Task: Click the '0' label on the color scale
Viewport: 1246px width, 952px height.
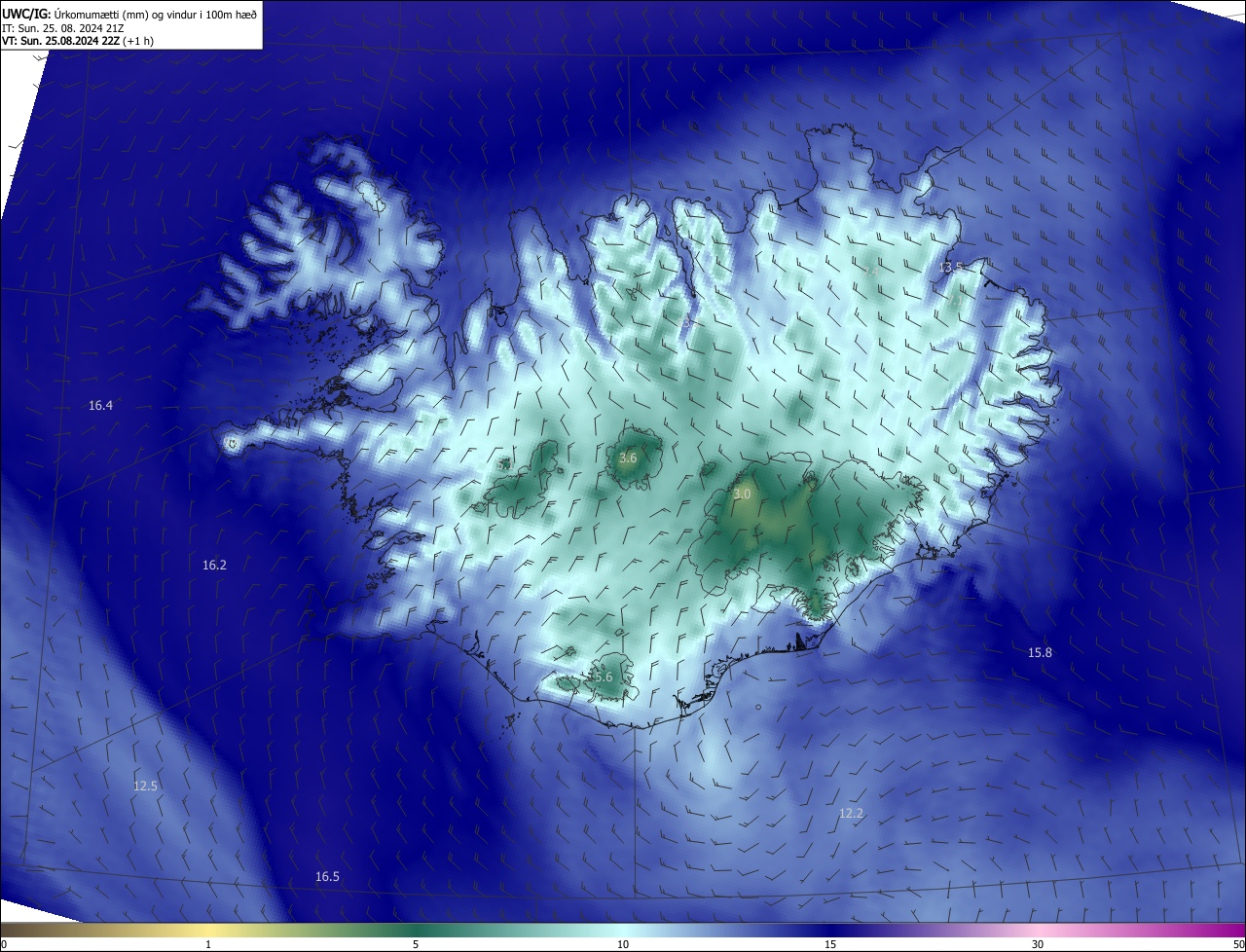Action: coord(4,944)
